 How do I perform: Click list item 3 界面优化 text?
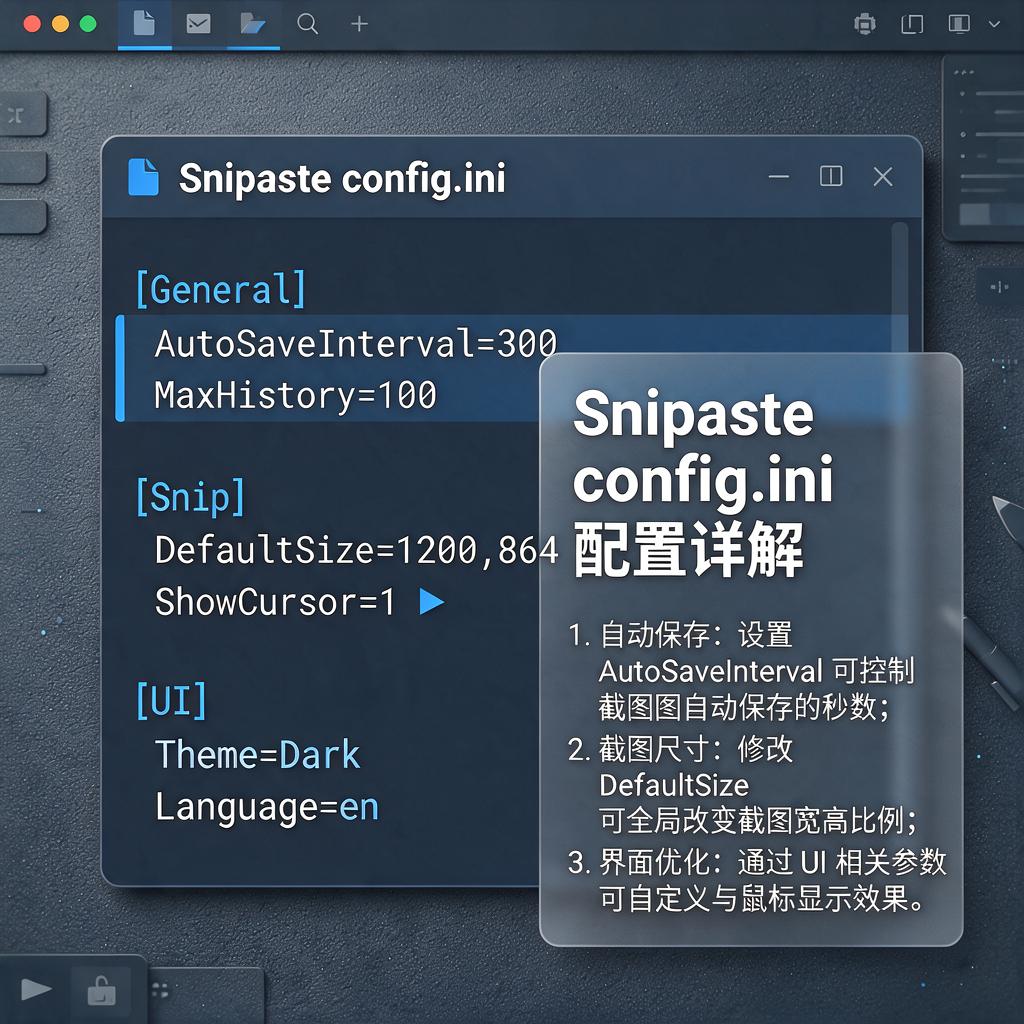[x=756, y=880]
